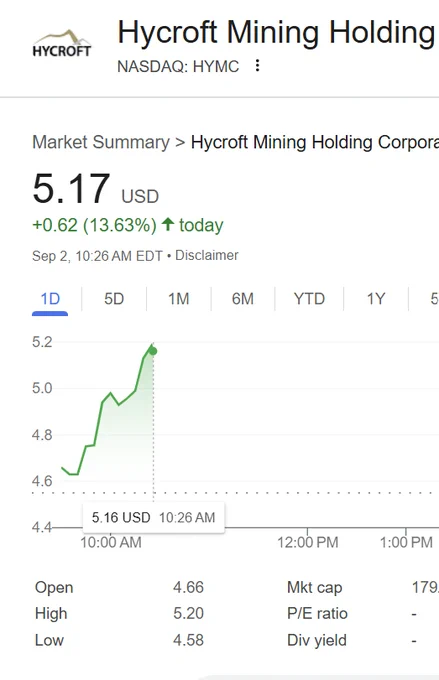Select the 1D chart range tab
Screen dimensions: 439x680
[50, 299]
